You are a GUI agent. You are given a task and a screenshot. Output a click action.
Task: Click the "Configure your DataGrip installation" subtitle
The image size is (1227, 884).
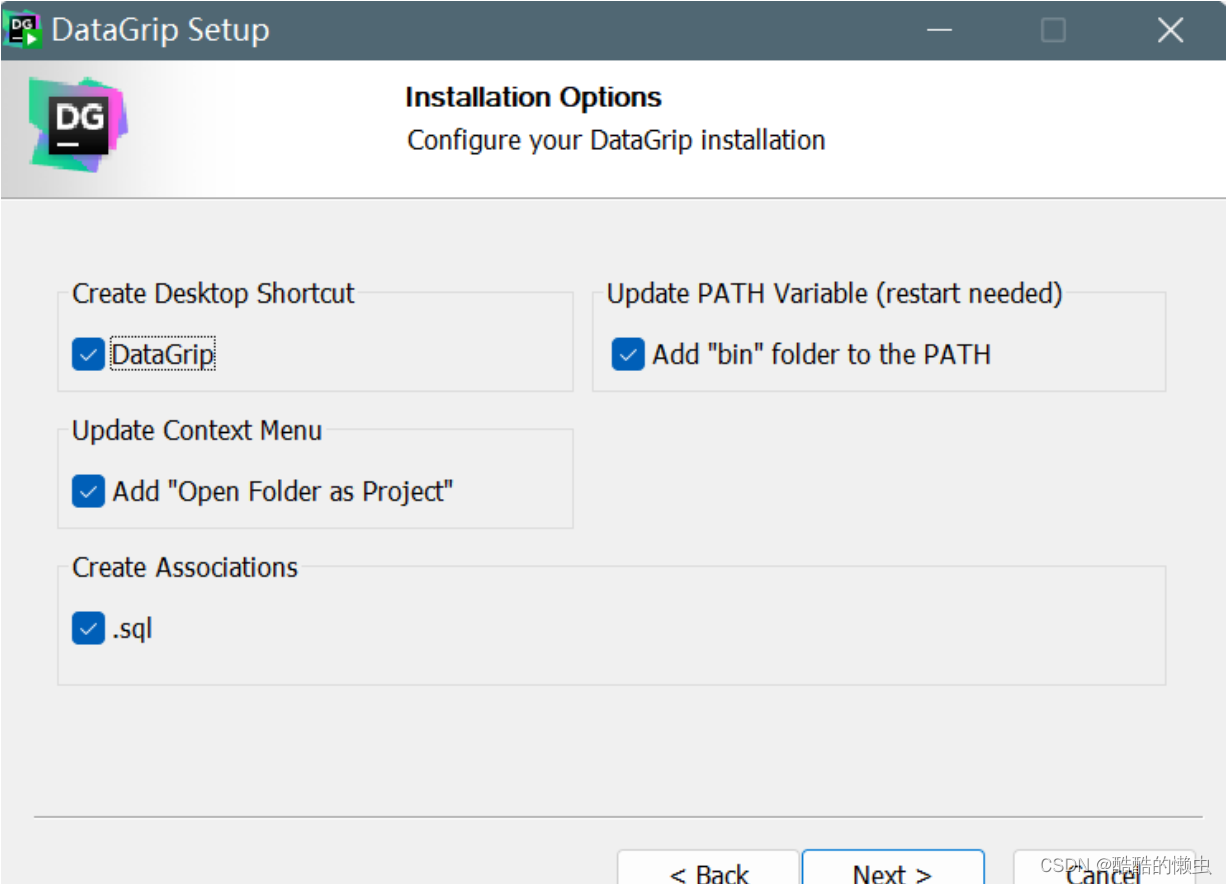click(x=616, y=140)
